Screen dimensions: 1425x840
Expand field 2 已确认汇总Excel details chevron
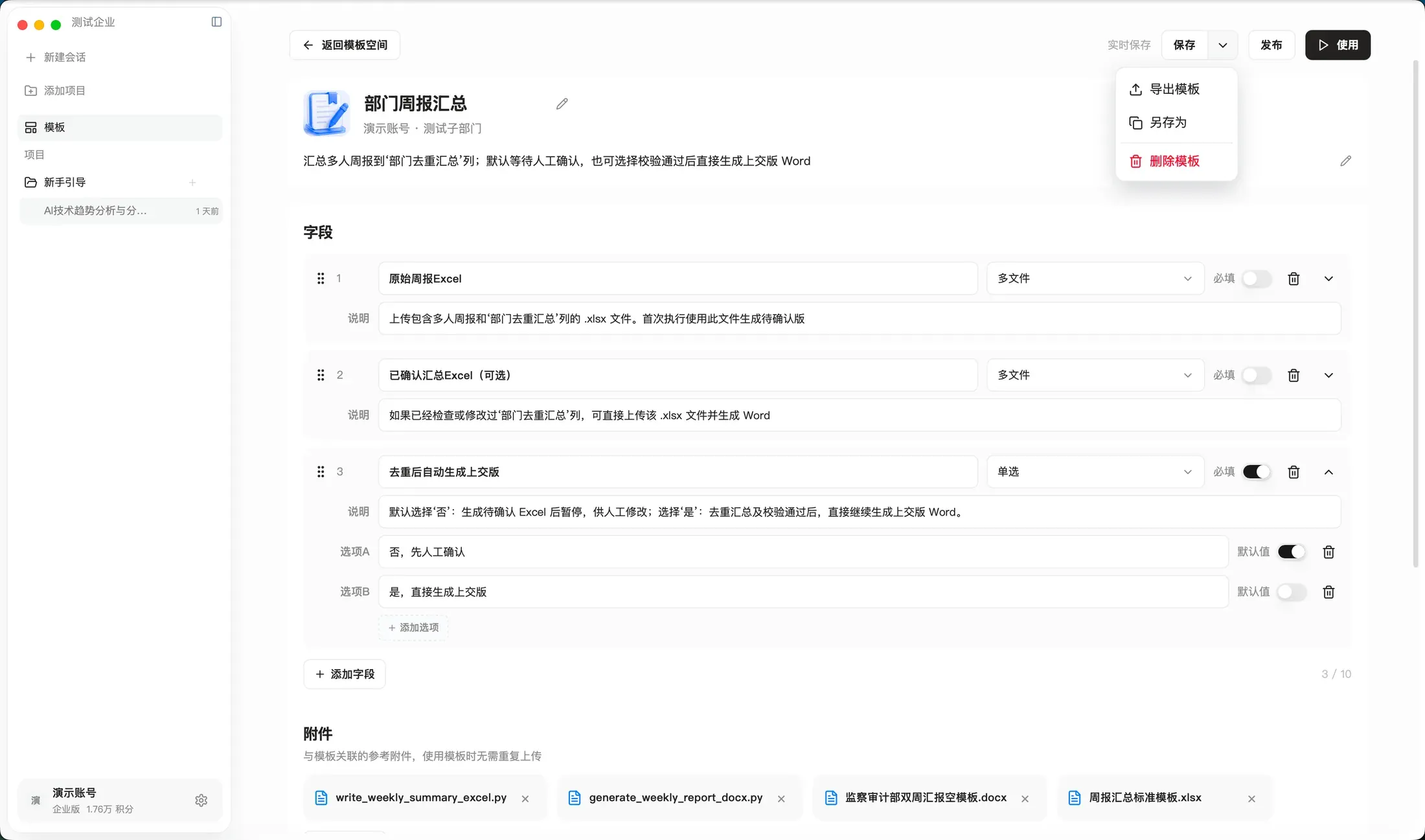click(1328, 375)
